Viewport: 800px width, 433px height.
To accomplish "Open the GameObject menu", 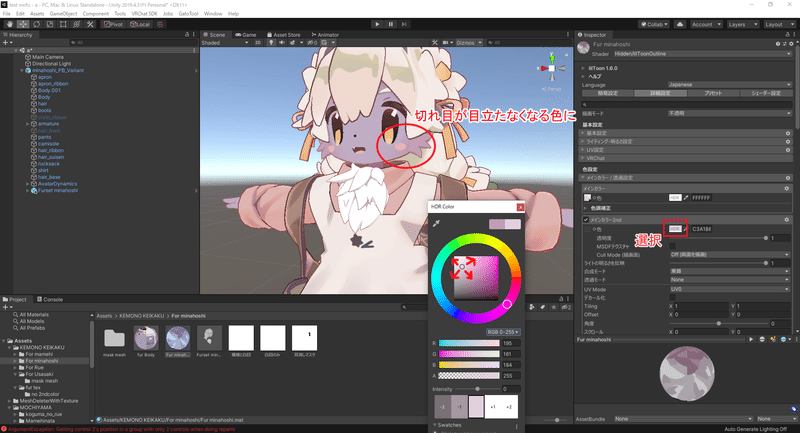I will (63, 14).
